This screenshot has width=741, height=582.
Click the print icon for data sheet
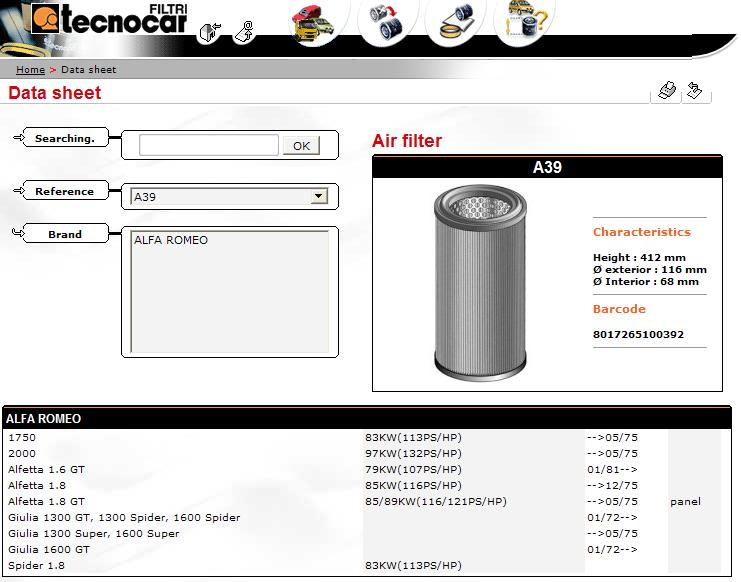point(665,92)
